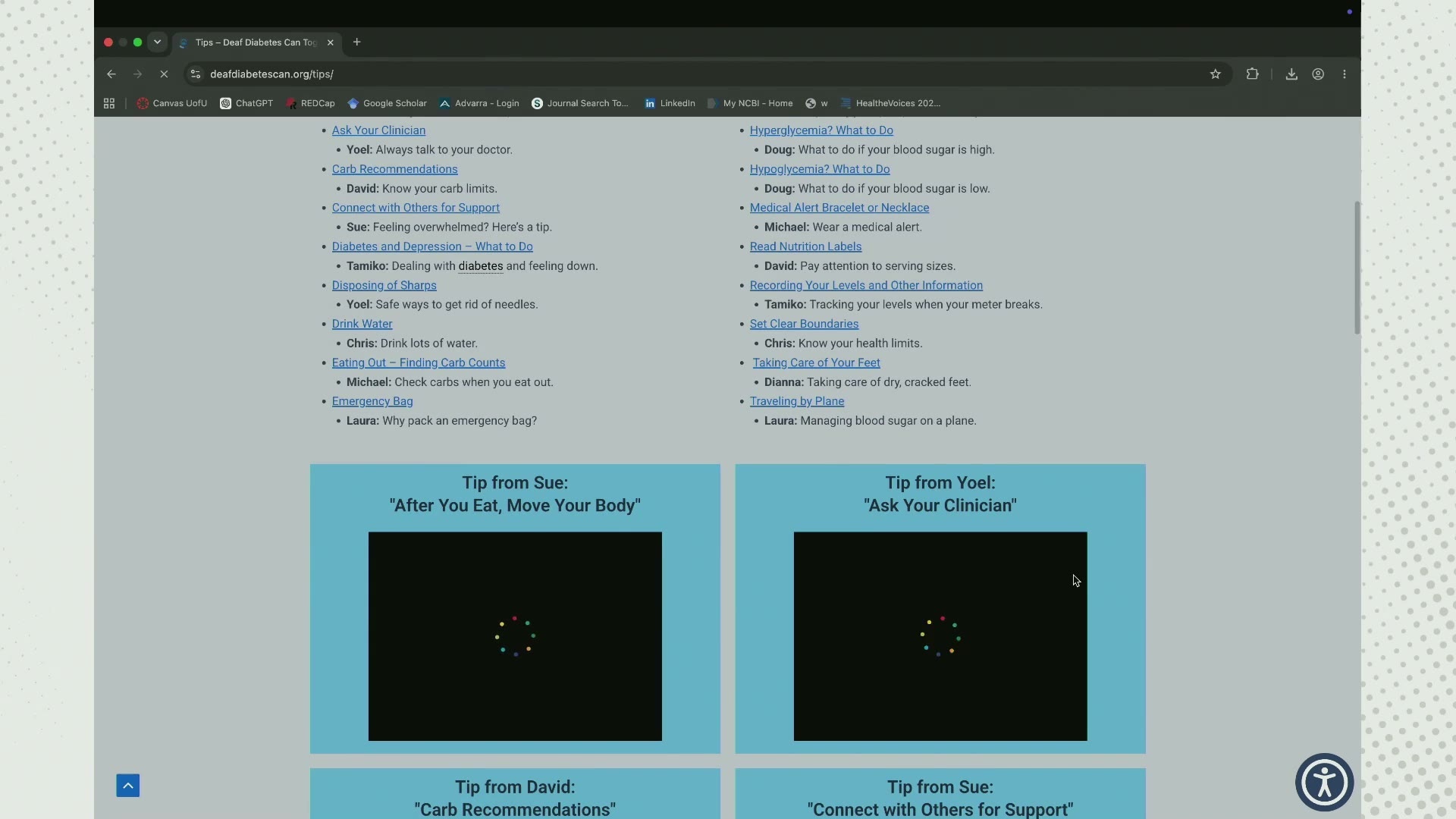Open the HealtheVoices 202... bookmark
This screenshot has width=1456, height=819.
point(890,103)
